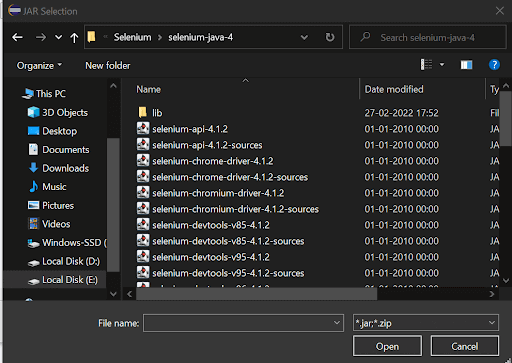Open Music in navigation pane
512x363 pixels.
tap(48, 187)
